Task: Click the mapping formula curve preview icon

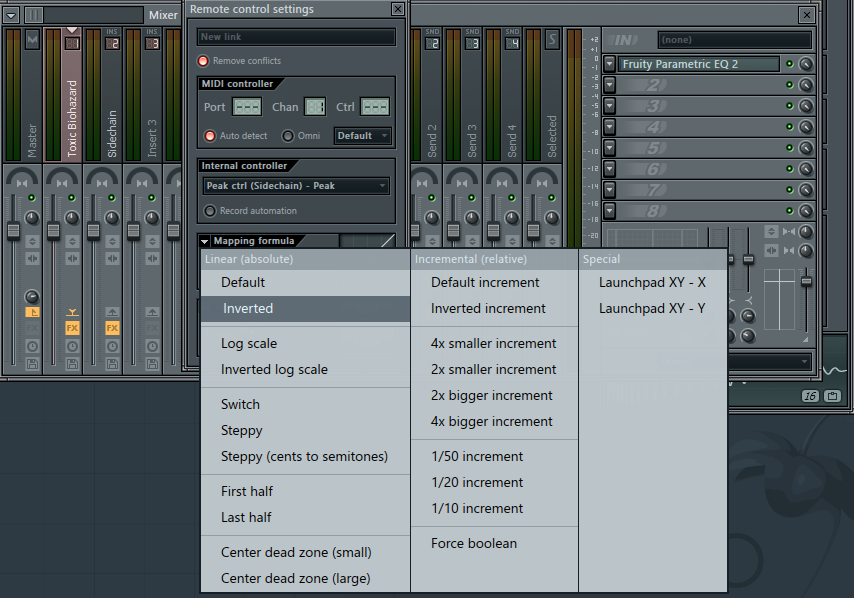Action: click(x=367, y=240)
